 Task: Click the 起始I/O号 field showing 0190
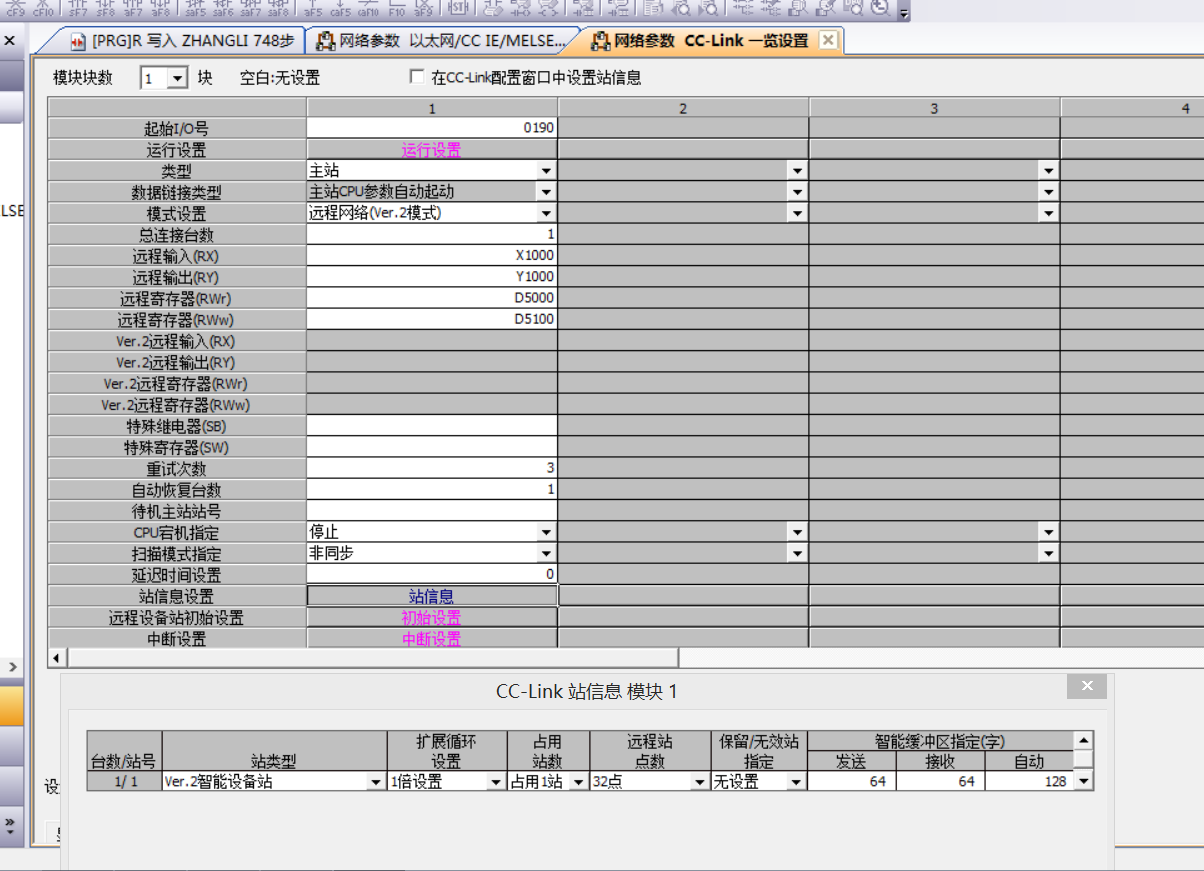click(x=431, y=128)
